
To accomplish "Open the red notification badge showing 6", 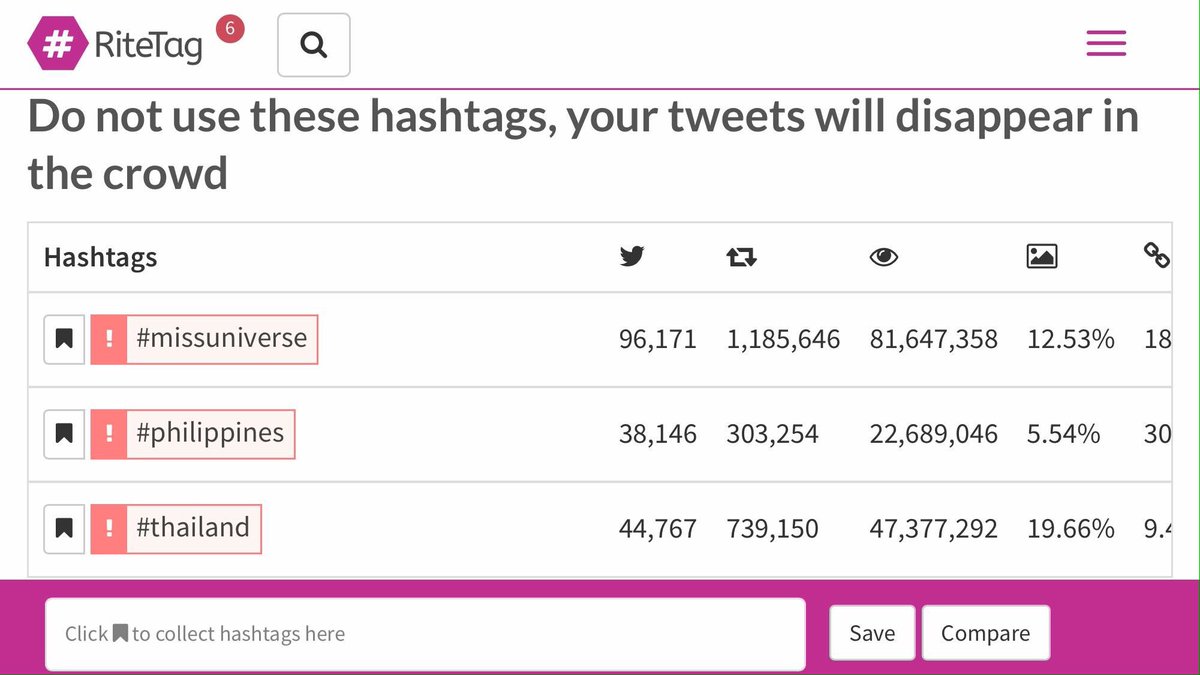I will click(229, 29).
